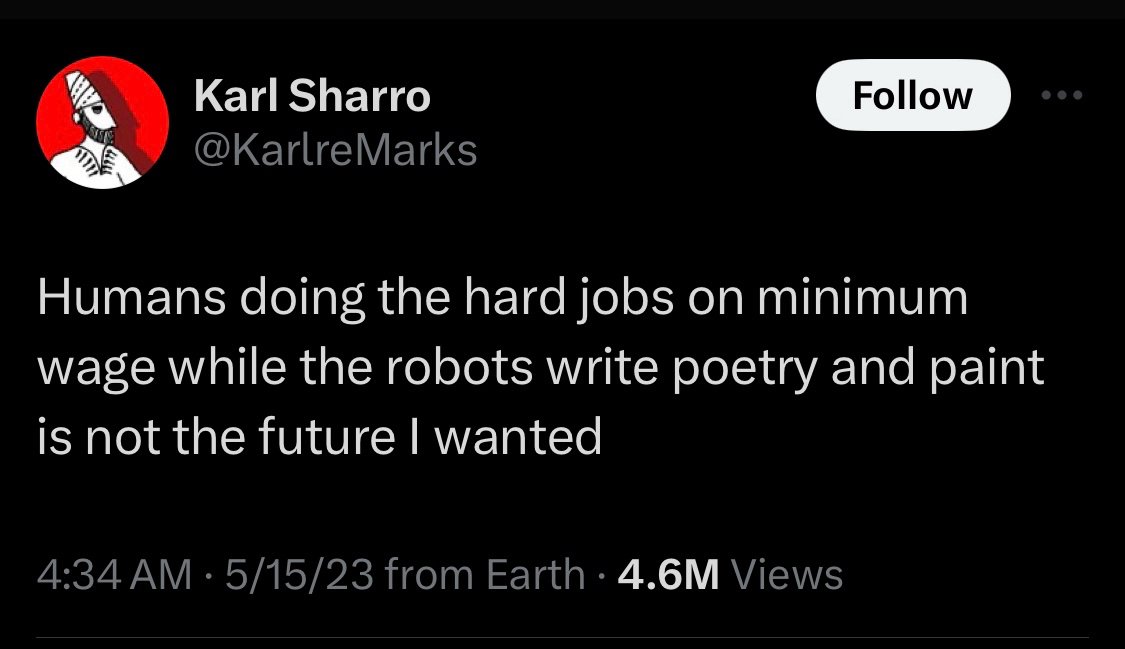1125x649 pixels.
Task: Click the 4:34 AM timestamp
Action: pyautogui.click(x=113, y=574)
